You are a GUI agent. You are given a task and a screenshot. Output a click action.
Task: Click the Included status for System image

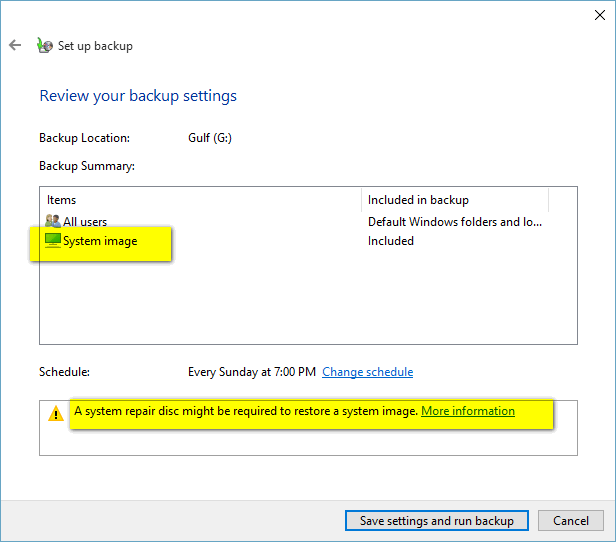click(x=390, y=241)
